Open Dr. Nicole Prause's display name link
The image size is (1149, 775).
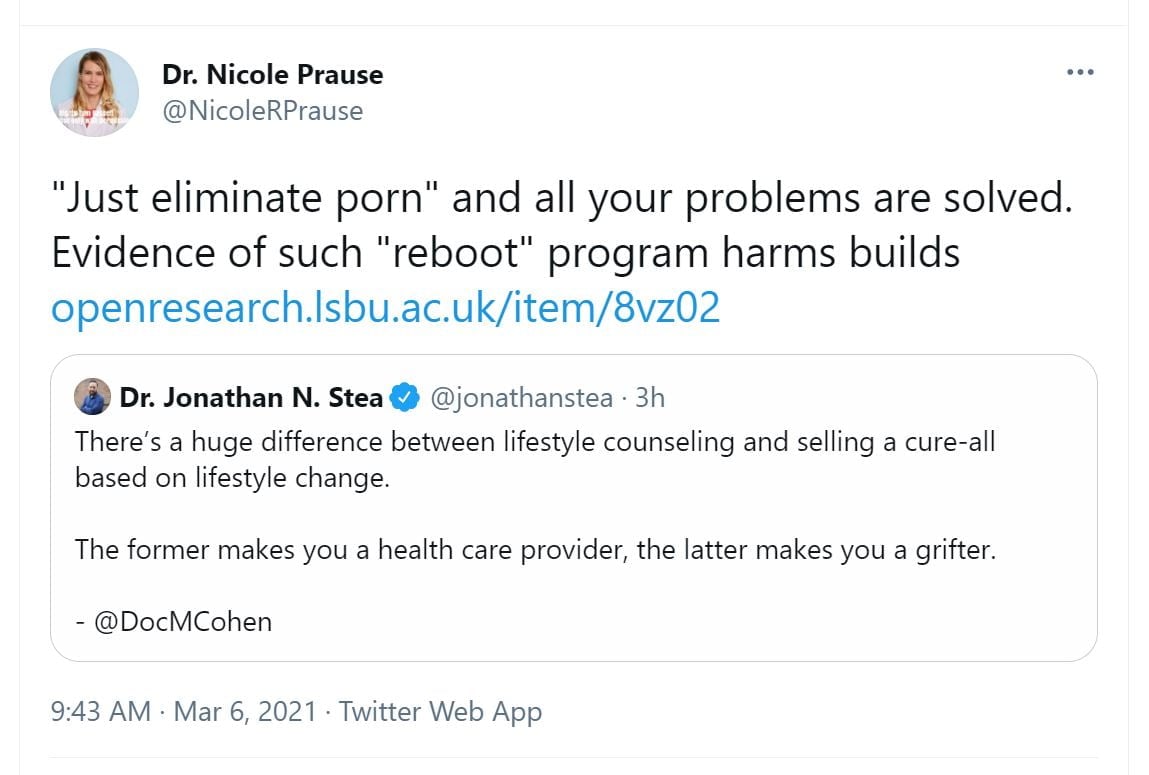point(272,75)
